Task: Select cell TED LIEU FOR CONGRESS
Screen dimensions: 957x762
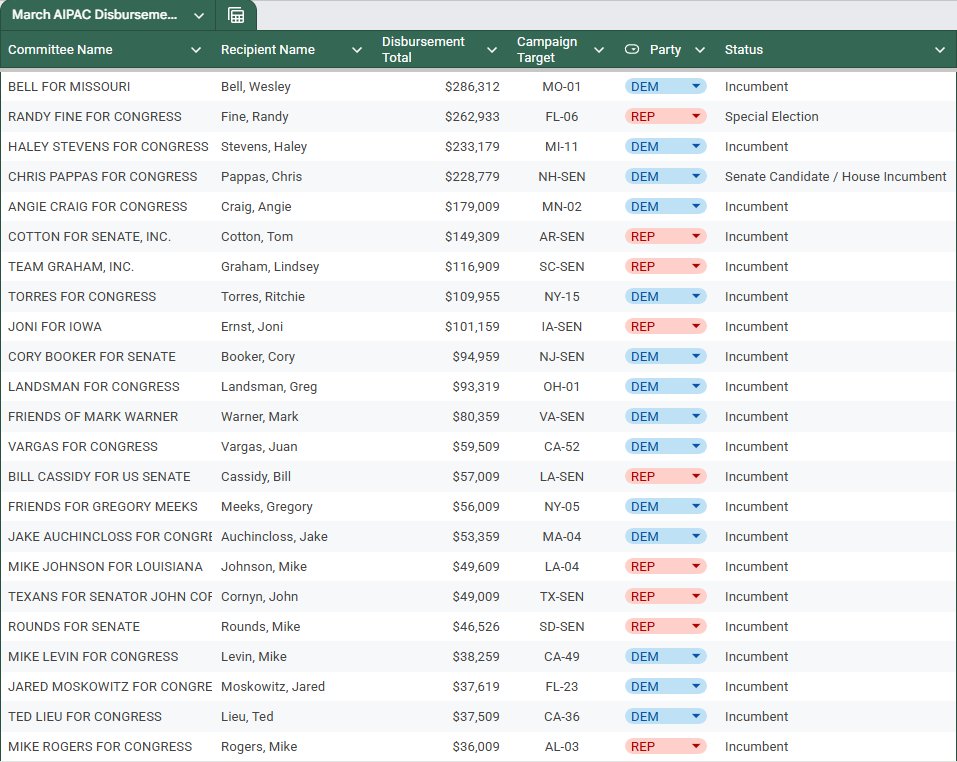Action: pos(107,716)
